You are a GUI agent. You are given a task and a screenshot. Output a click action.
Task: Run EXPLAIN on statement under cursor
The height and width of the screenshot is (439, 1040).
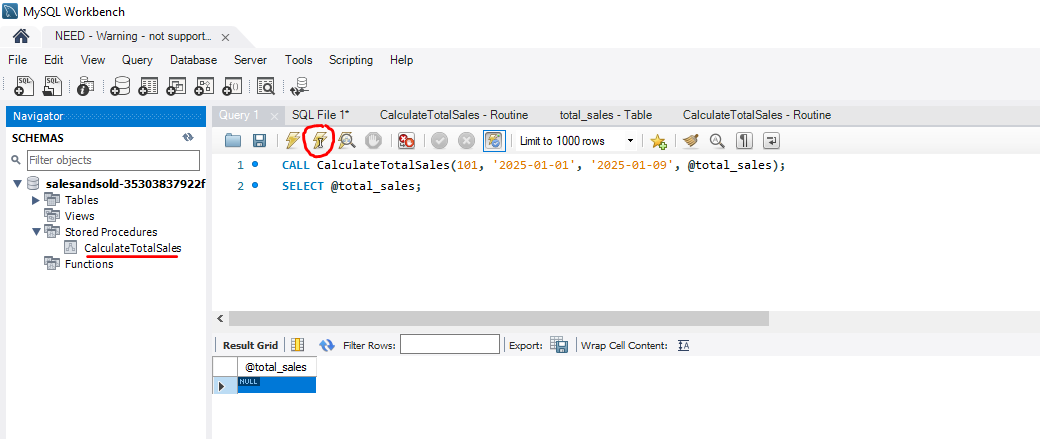346,140
